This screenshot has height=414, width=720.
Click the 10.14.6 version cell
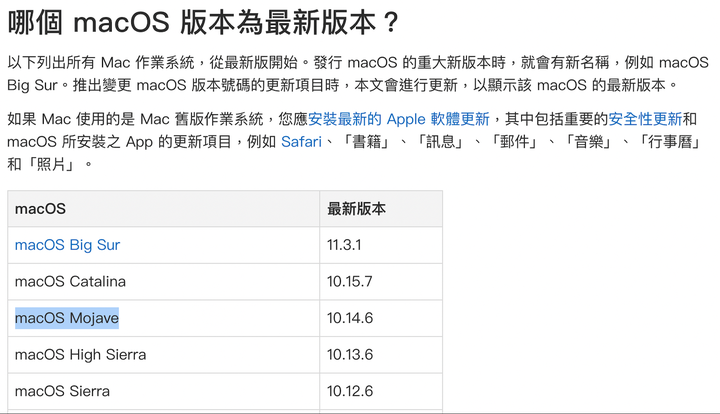pyautogui.click(x=381, y=318)
